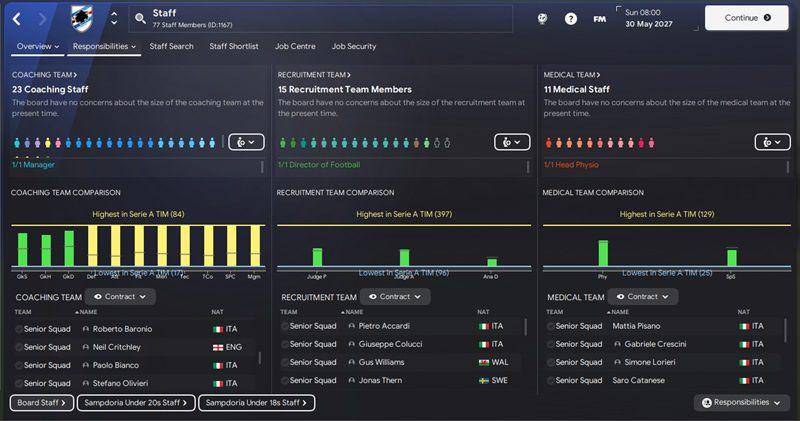Open the football globe icon
The height and width of the screenshot is (421, 800).
click(x=542, y=19)
